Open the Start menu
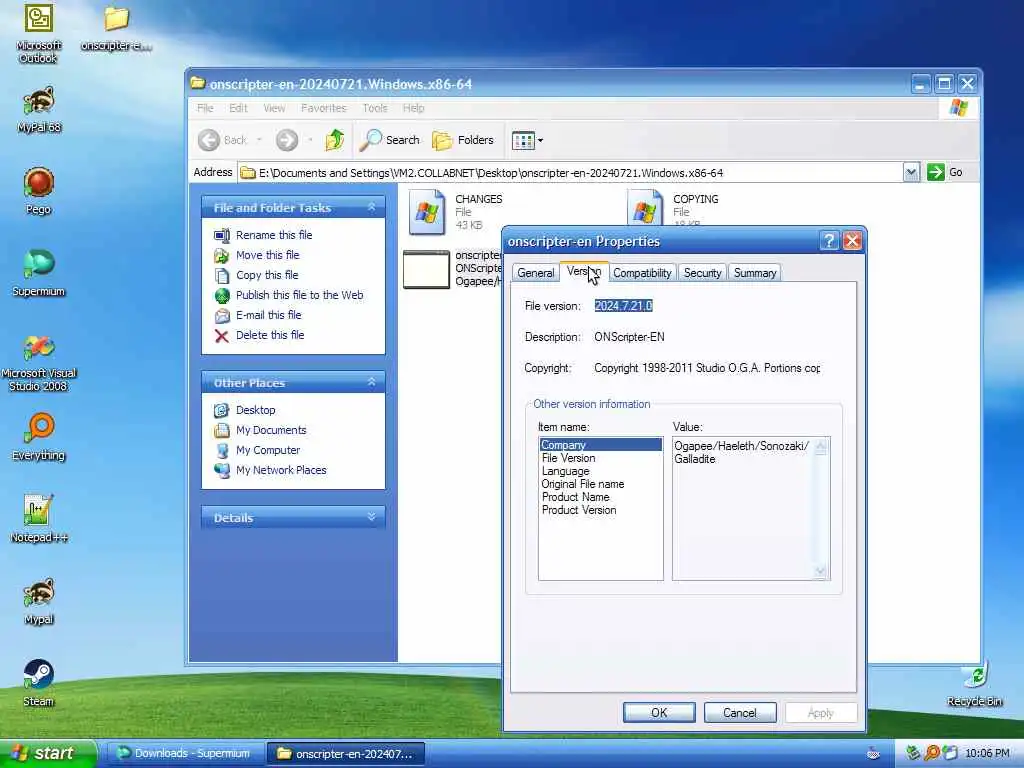The width and height of the screenshot is (1024, 768). click(47, 754)
